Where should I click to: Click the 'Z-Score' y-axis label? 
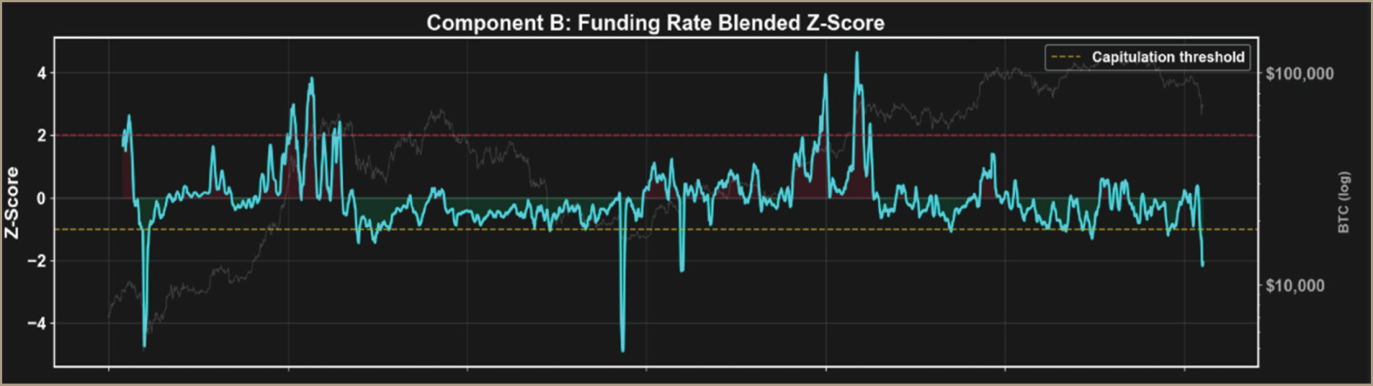(13, 203)
